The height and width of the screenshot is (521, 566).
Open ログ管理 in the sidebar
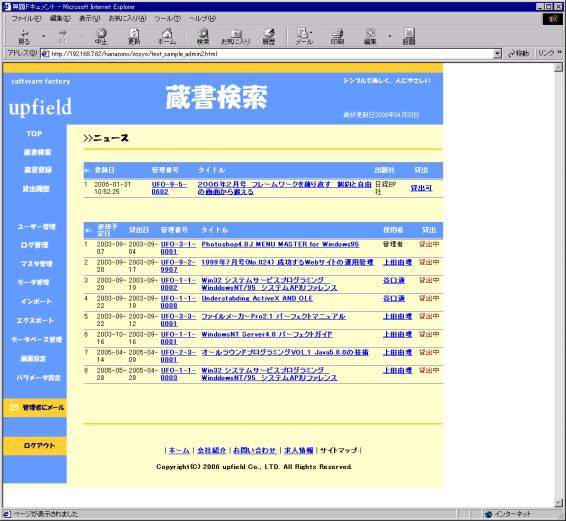[34, 245]
